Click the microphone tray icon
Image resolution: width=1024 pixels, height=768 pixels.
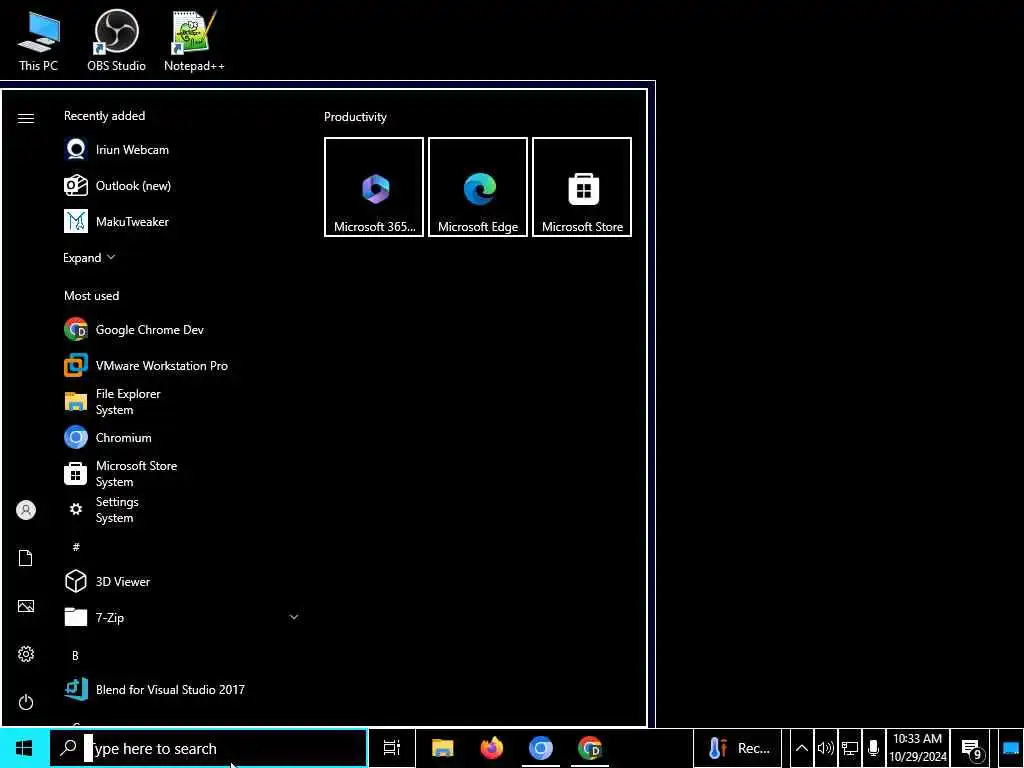pos(873,748)
